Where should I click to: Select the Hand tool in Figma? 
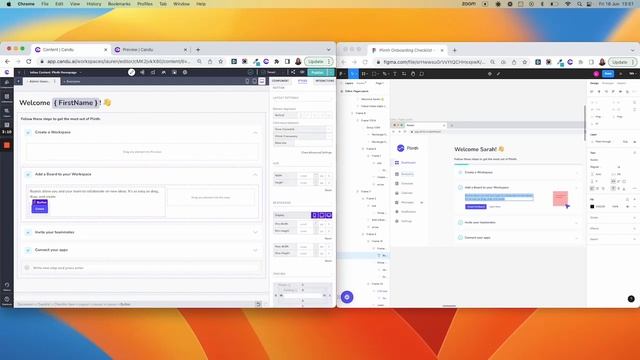coord(413,74)
